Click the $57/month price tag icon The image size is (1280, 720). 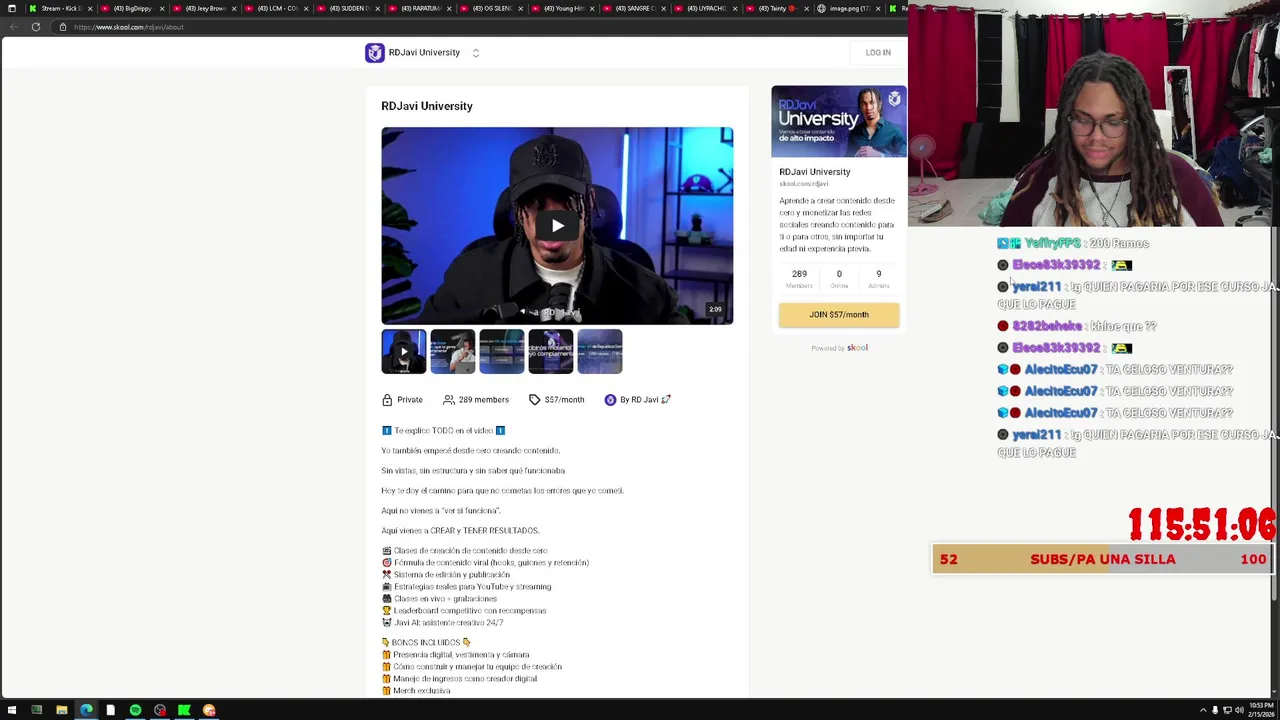tap(534, 400)
